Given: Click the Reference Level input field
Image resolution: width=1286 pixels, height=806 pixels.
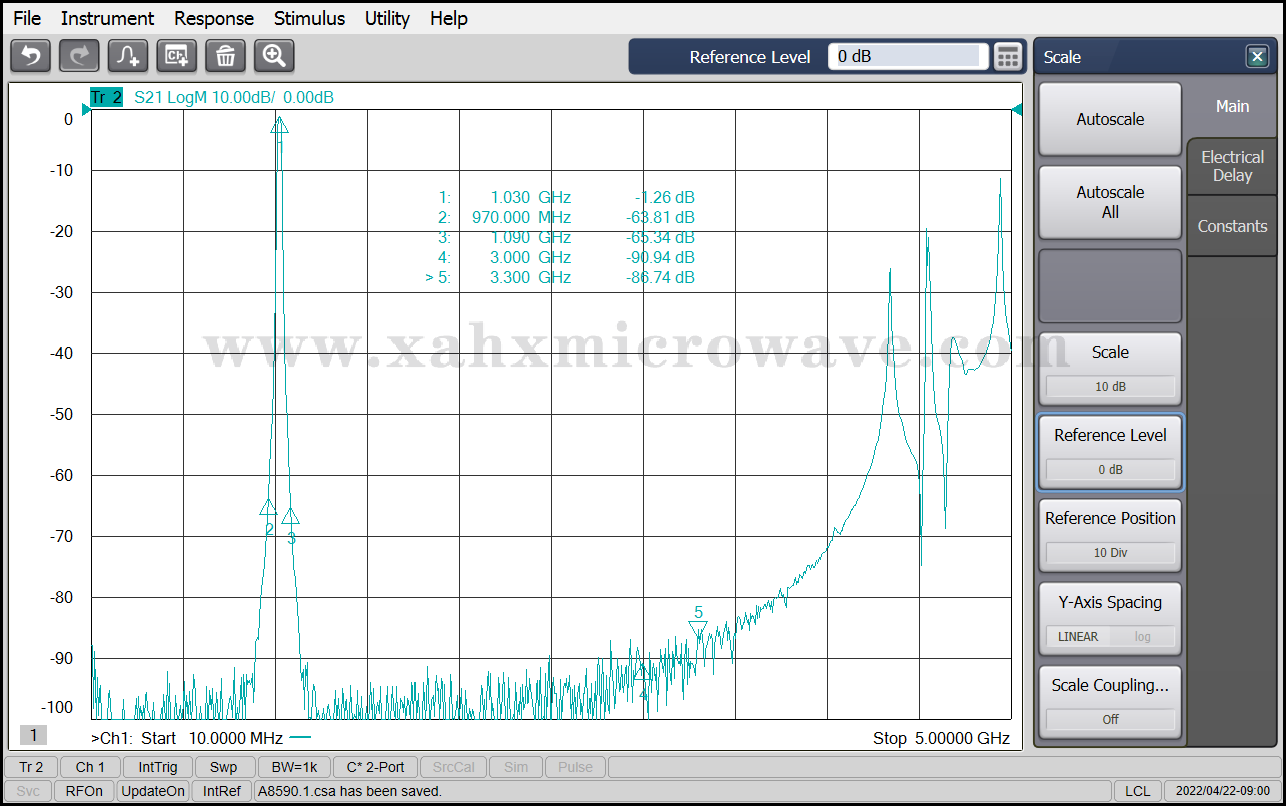Looking at the screenshot, I should tap(907, 57).
